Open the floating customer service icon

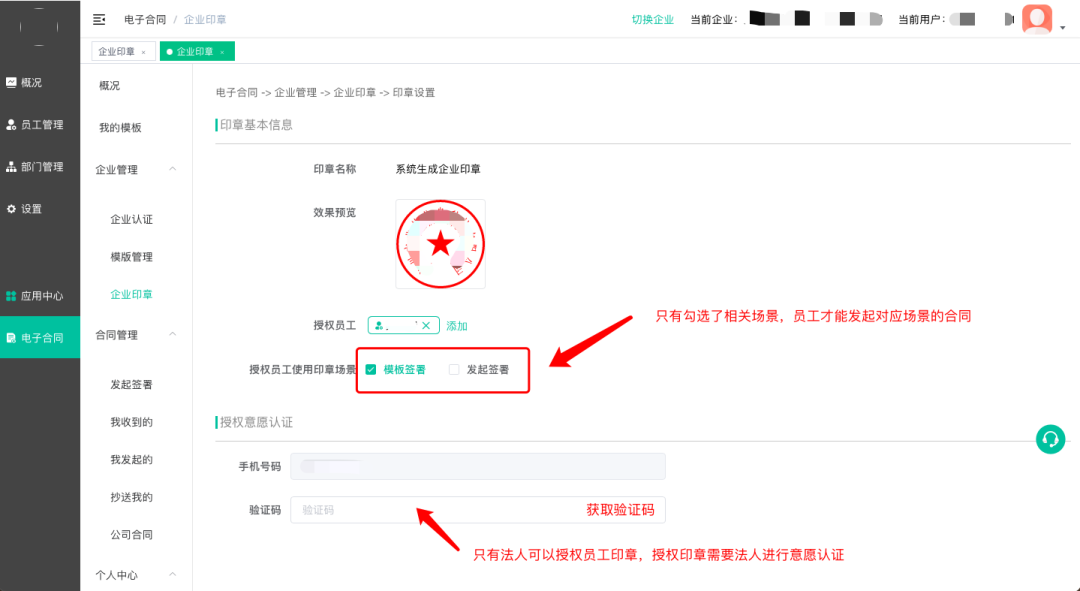click(x=1050, y=439)
